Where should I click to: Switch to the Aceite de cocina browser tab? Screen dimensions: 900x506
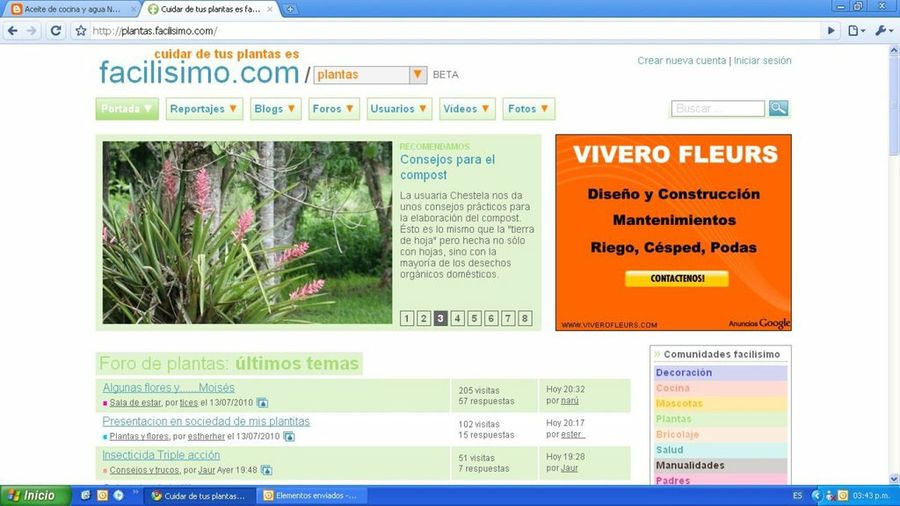72,9
